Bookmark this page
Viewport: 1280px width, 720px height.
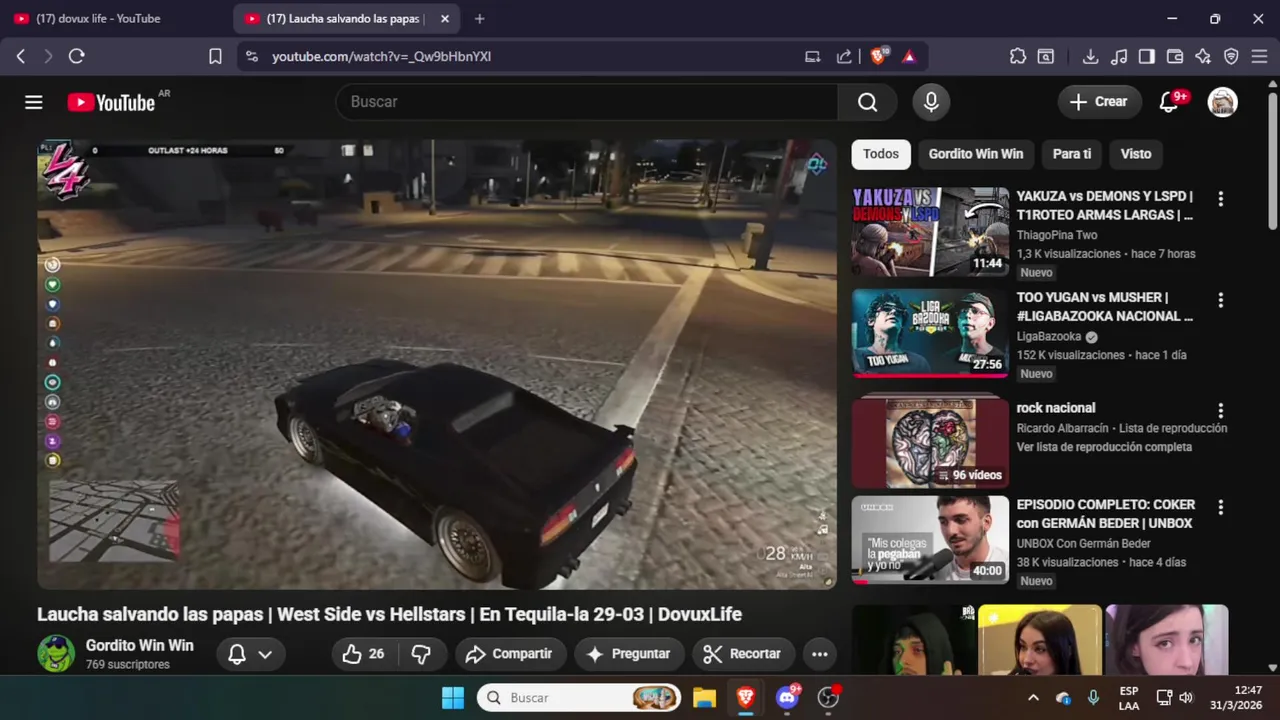click(x=215, y=57)
